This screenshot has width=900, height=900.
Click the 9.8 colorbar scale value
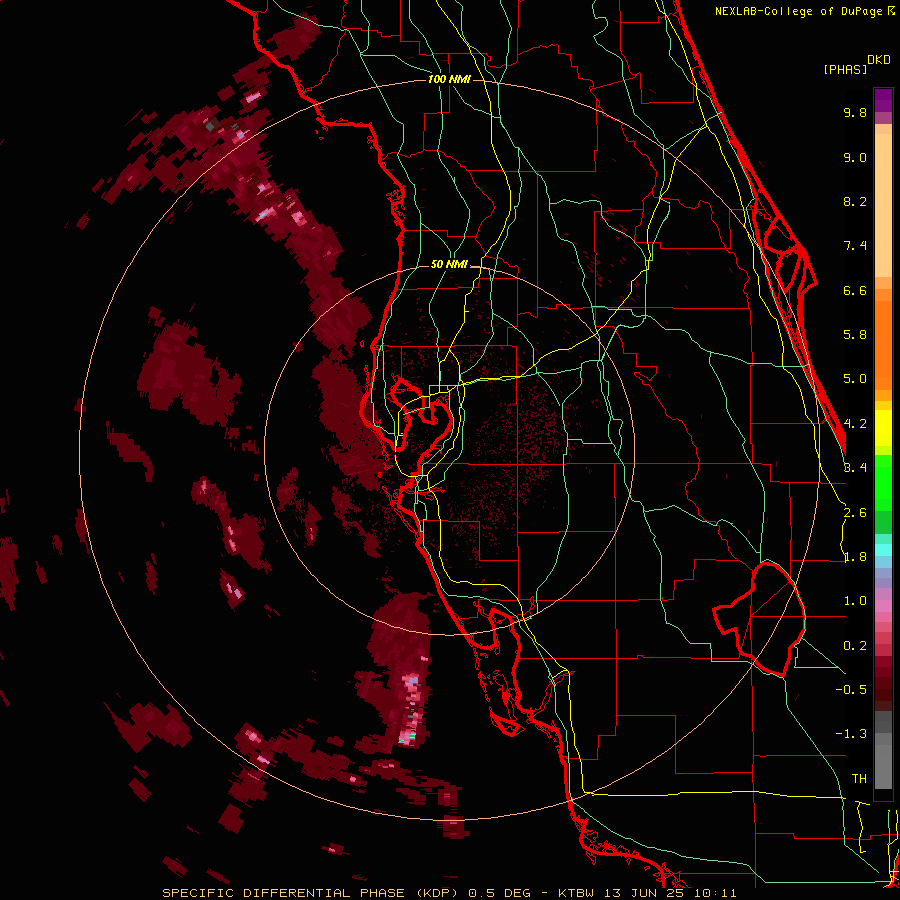pyautogui.click(x=855, y=112)
